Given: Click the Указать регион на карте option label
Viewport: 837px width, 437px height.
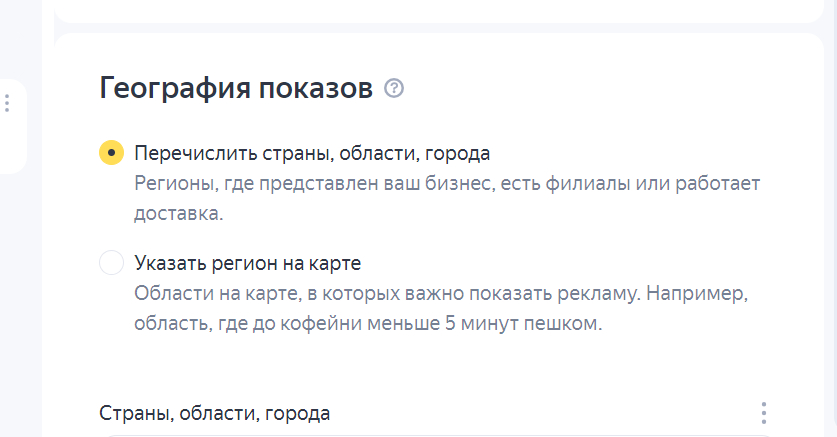Looking at the screenshot, I should coord(247,264).
